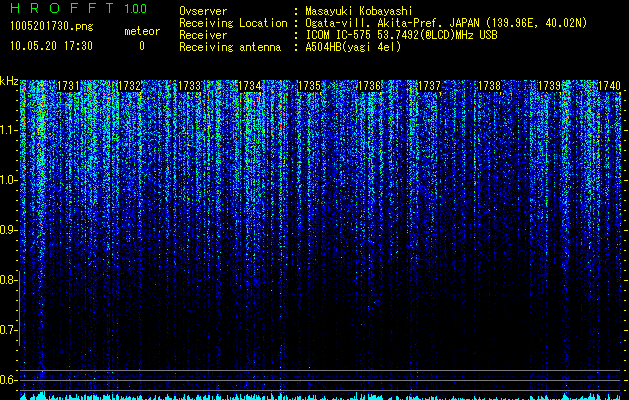
Task: Click the 1738 time marker
Action: tap(489, 86)
